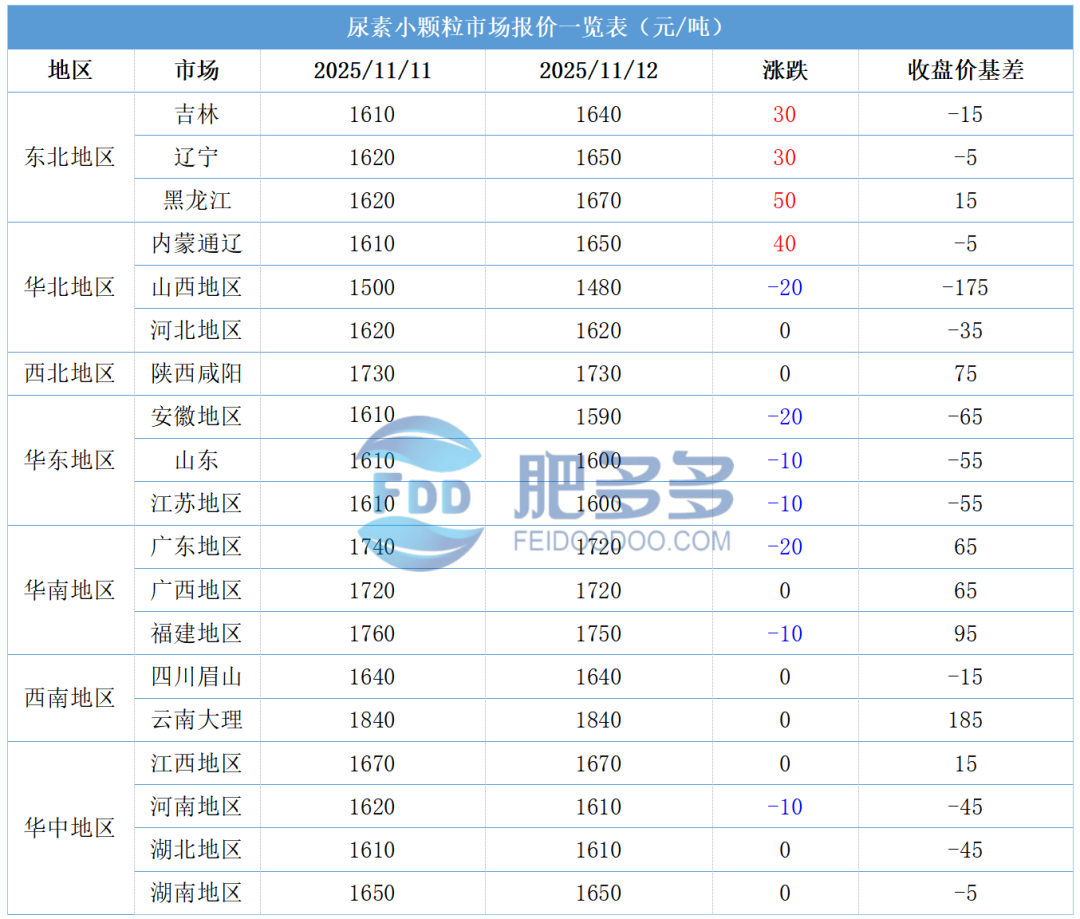Click the 河北地区 market cell

[197, 331]
